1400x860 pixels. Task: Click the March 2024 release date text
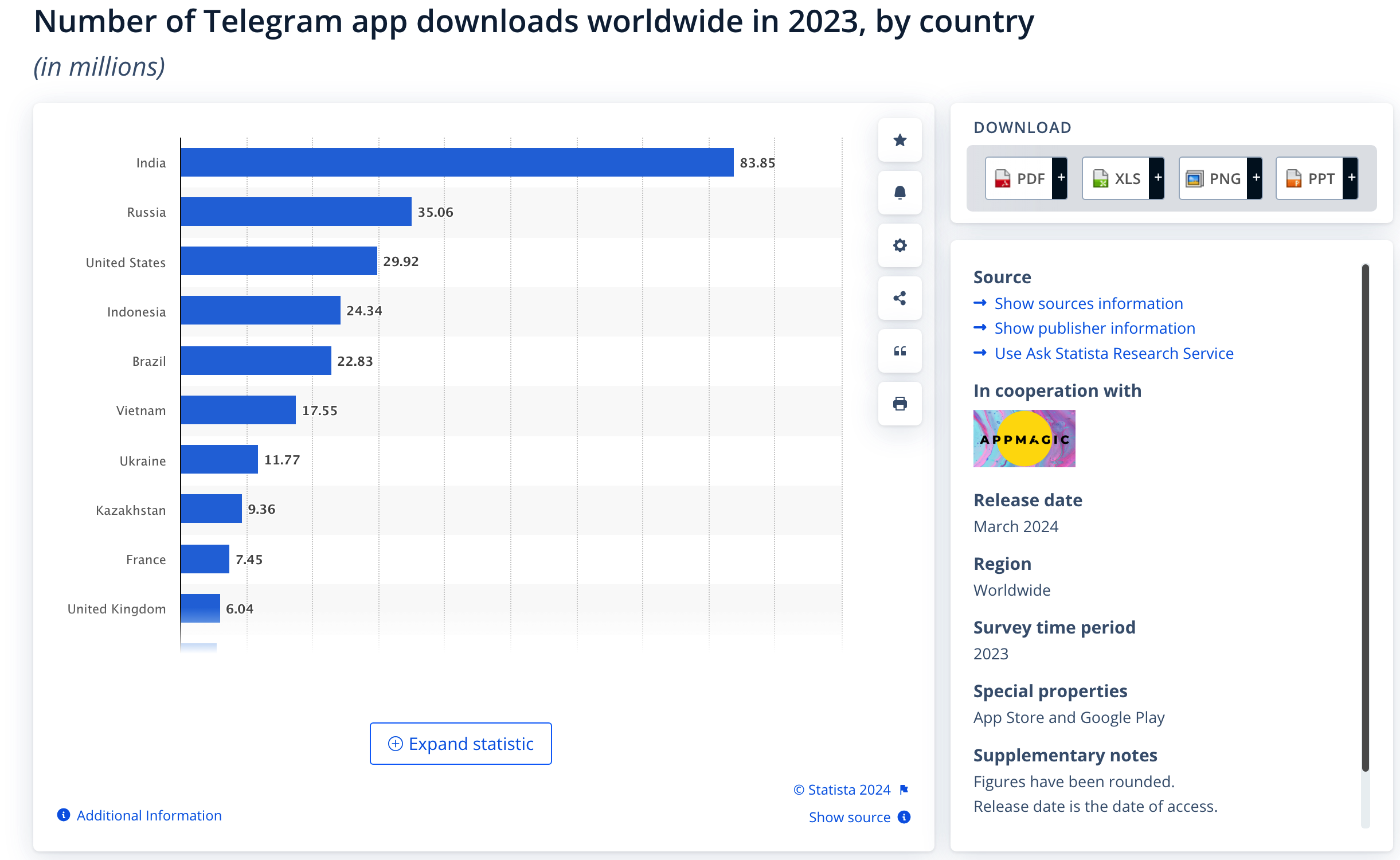coord(1015,526)
